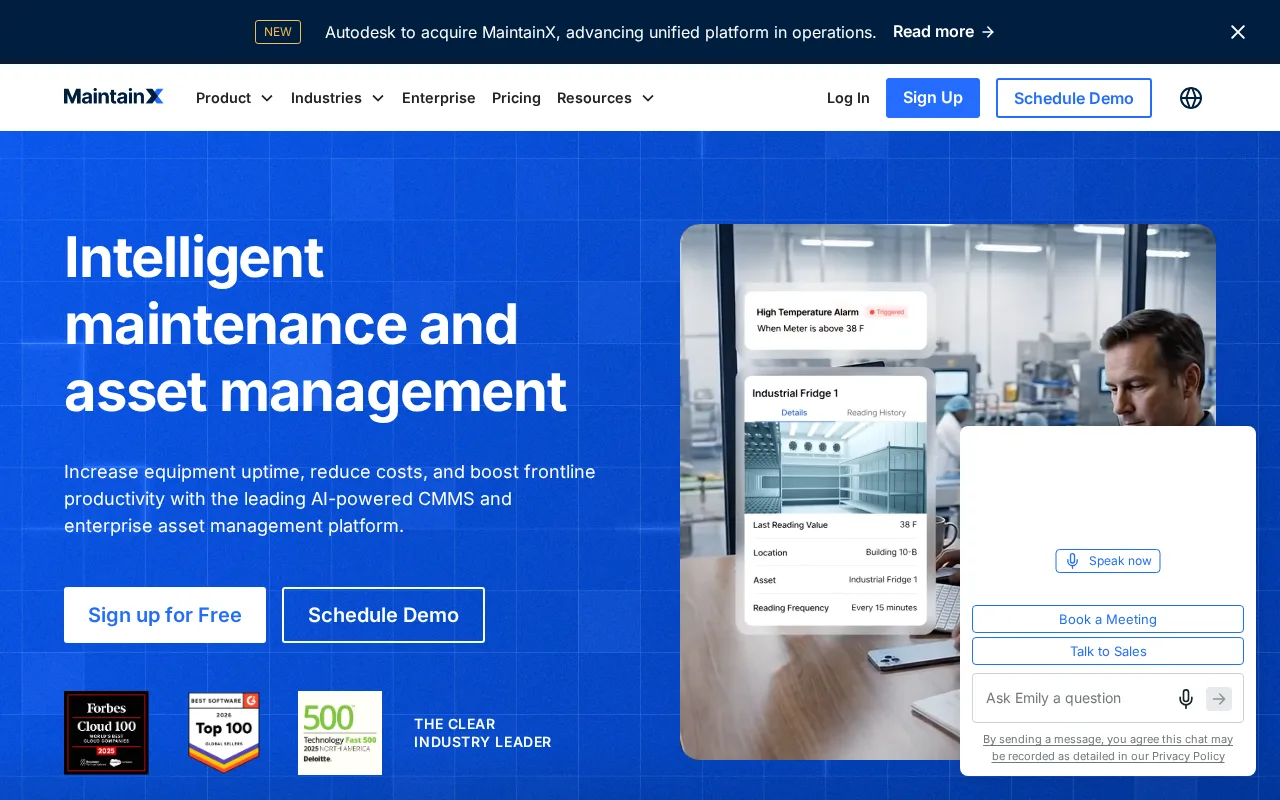Click the Asset Industrial Fridge 1 row

point(835,580)
